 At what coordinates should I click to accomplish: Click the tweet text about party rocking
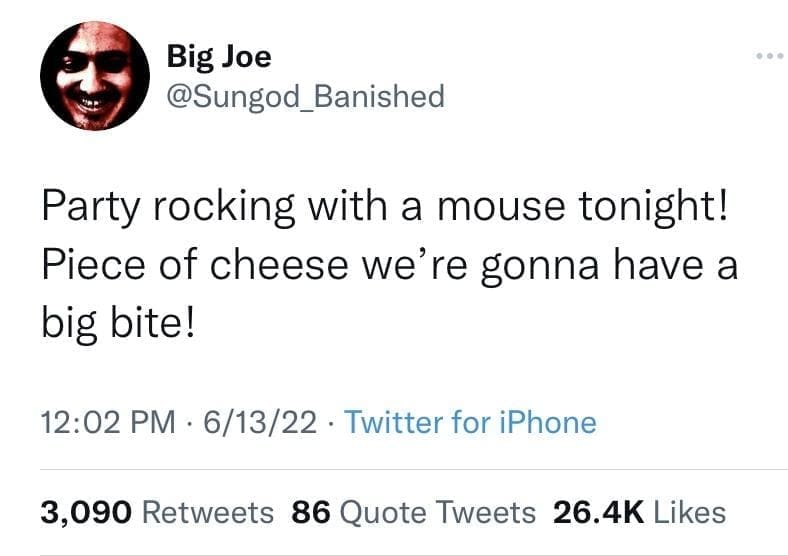click(389, 263)
